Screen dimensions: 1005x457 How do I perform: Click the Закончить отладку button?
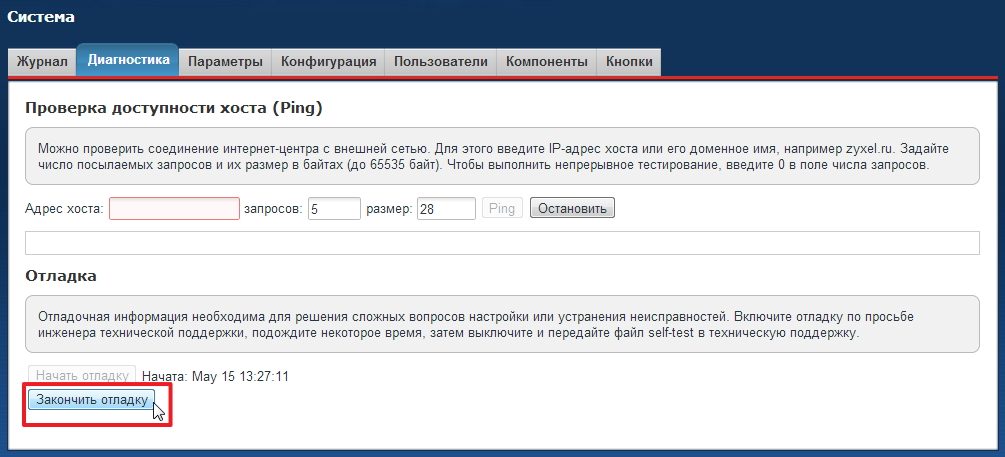click(91, 400)
